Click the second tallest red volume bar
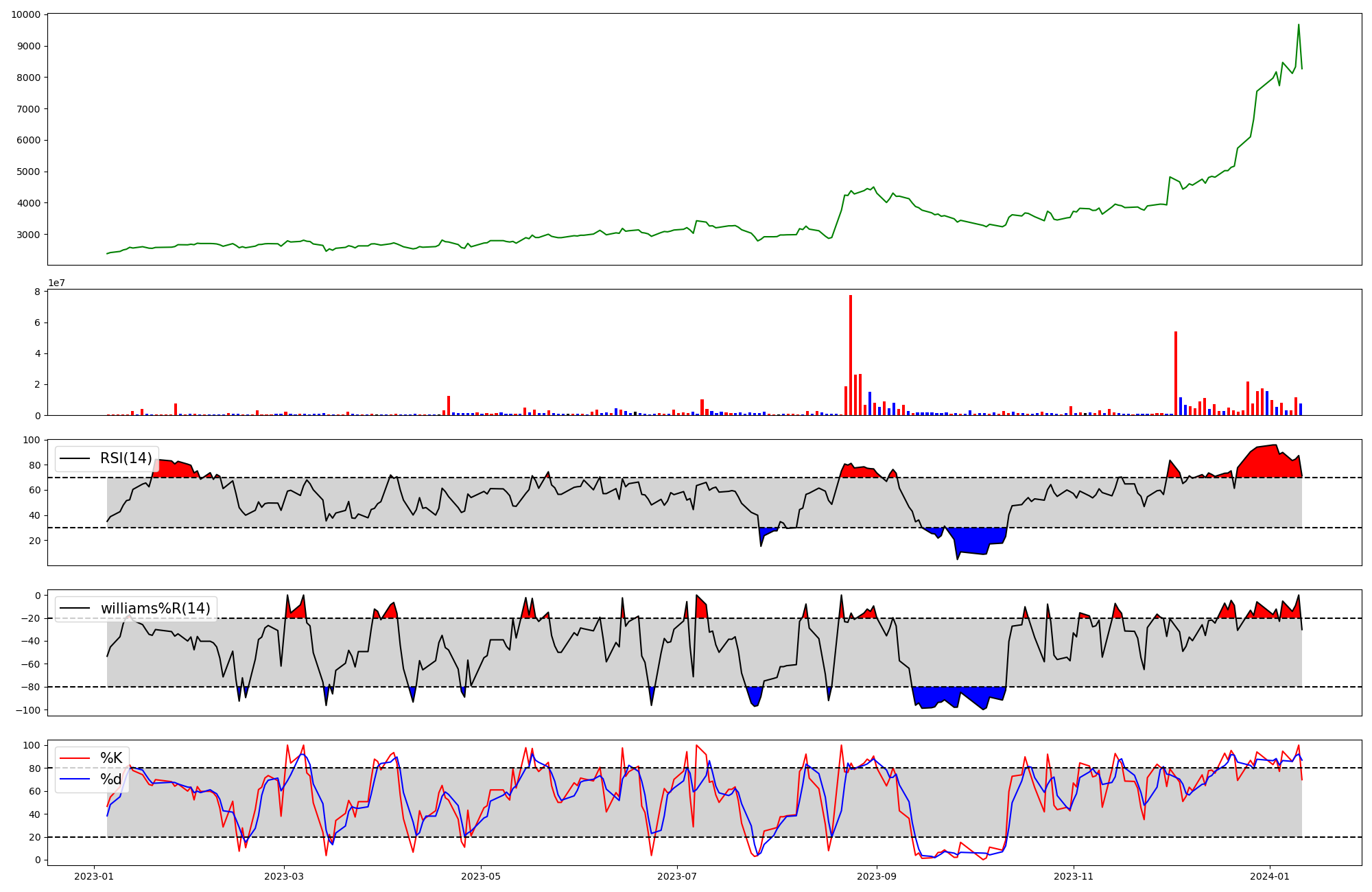1372x892 pixels. (1176, 374)
